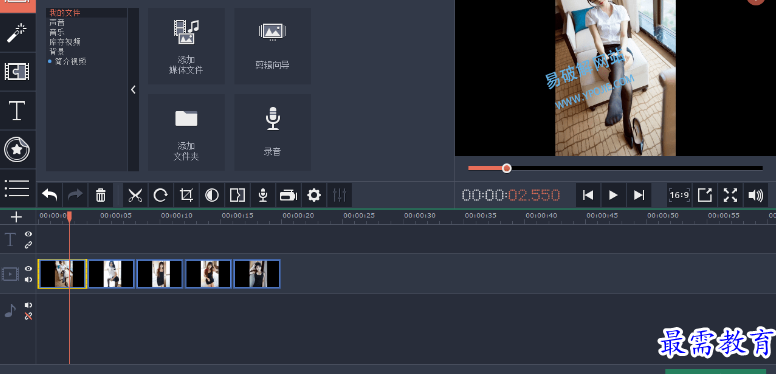The width and height of the screenshot is (782, 374).
Task: Click the preview video image
Action: point(615,78)
